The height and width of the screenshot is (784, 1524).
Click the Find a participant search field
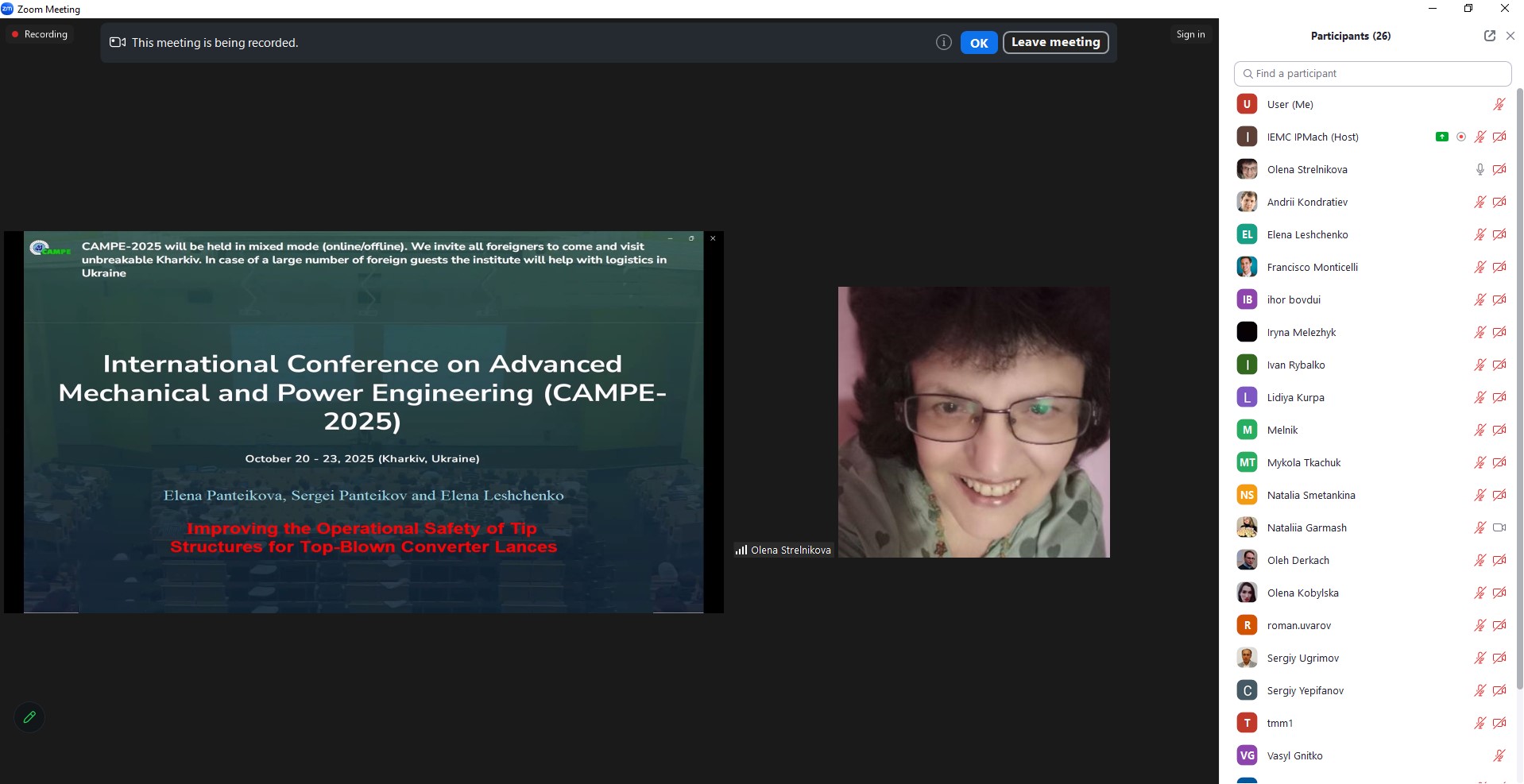click(x=1372, y=74)
